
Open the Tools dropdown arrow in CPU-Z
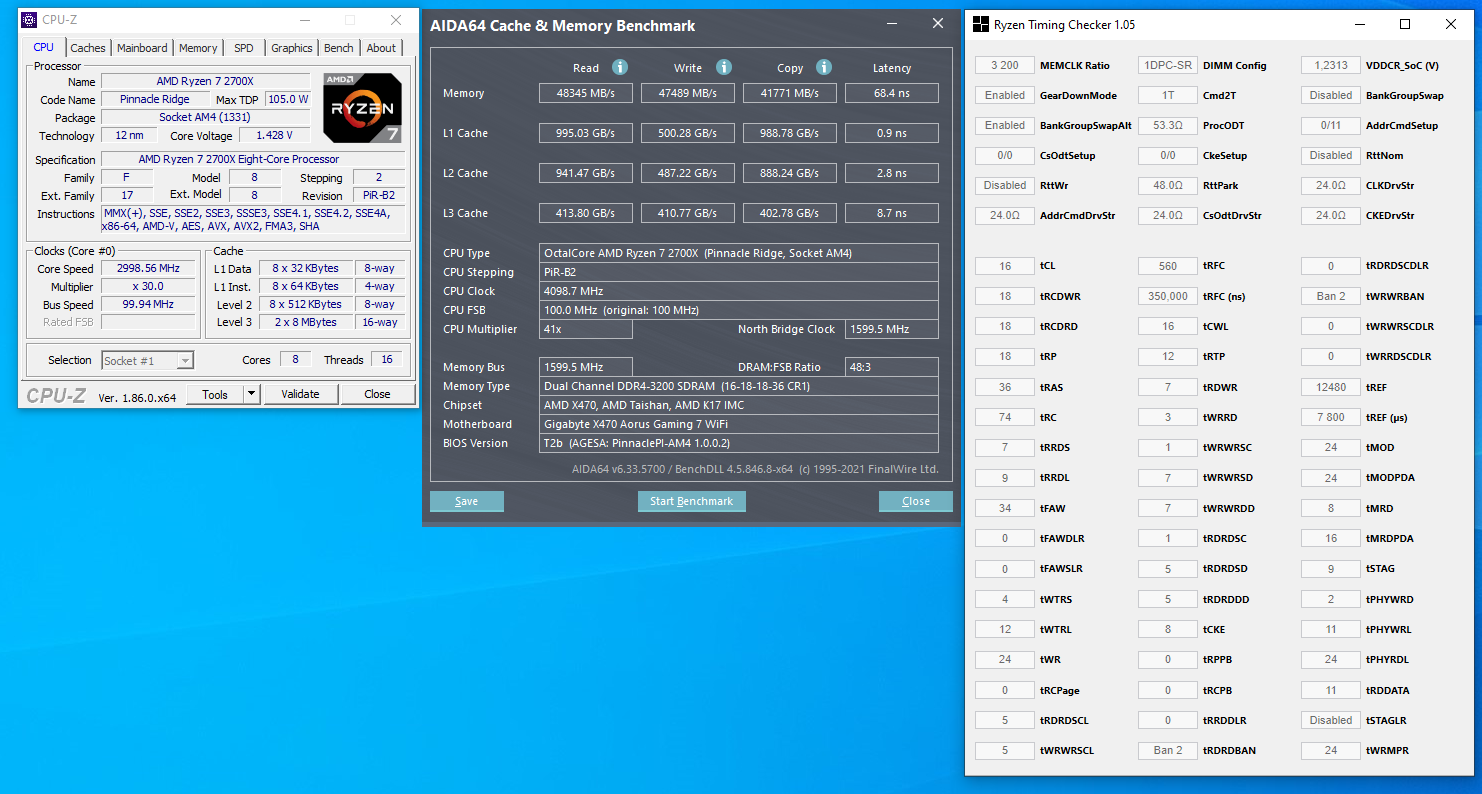pos(251,394)
